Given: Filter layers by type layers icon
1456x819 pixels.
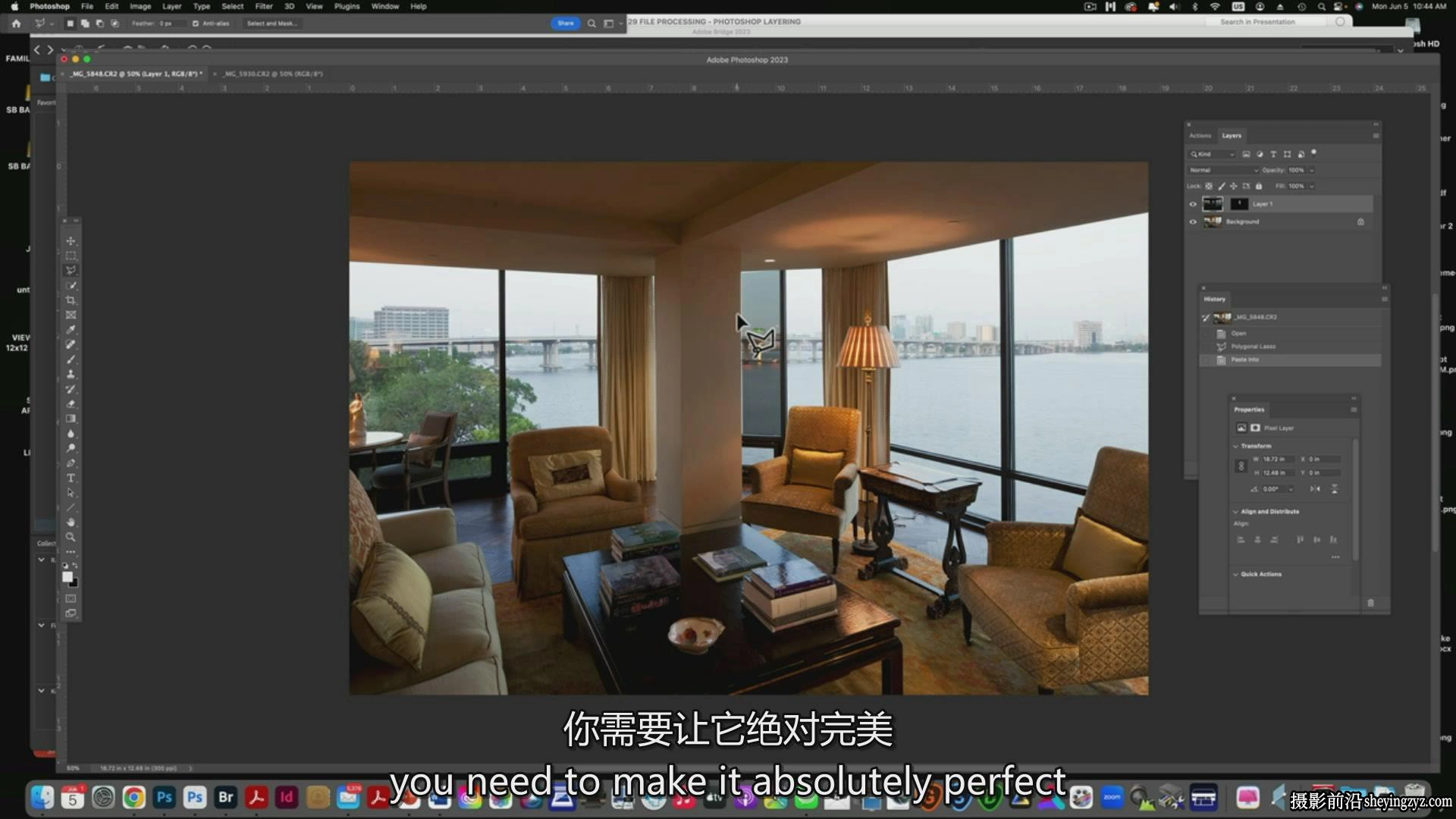Looking at the screenshot, I should (1273, 154).
